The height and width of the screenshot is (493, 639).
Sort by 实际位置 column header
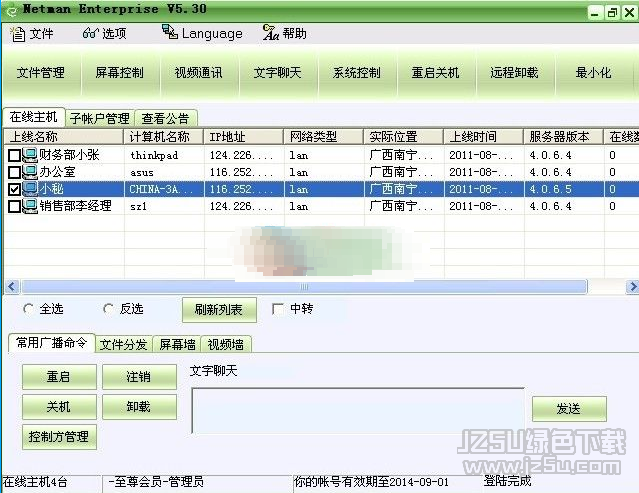(x=403, y=136)
